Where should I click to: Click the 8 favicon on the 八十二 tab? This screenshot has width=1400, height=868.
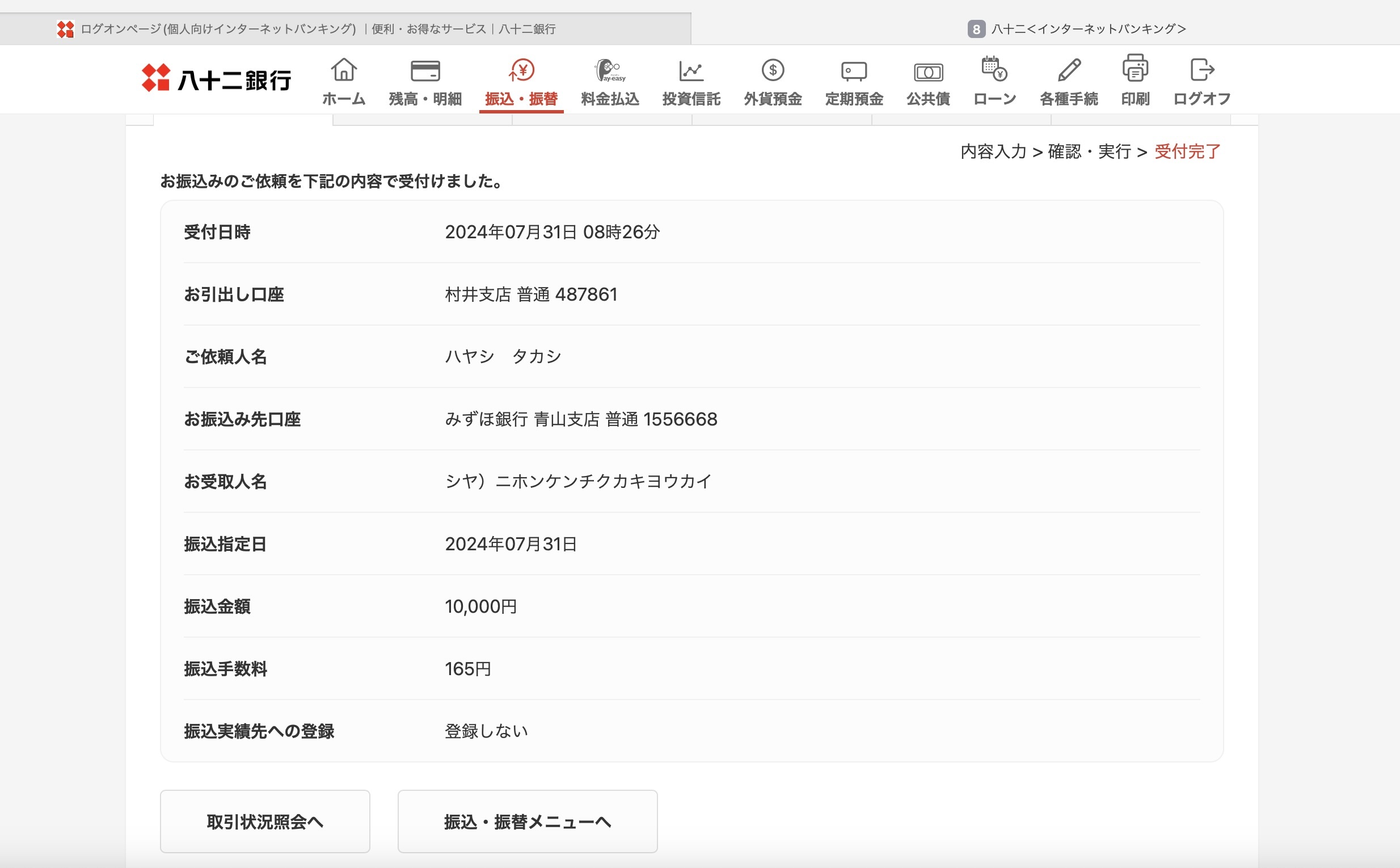(976, 29)
